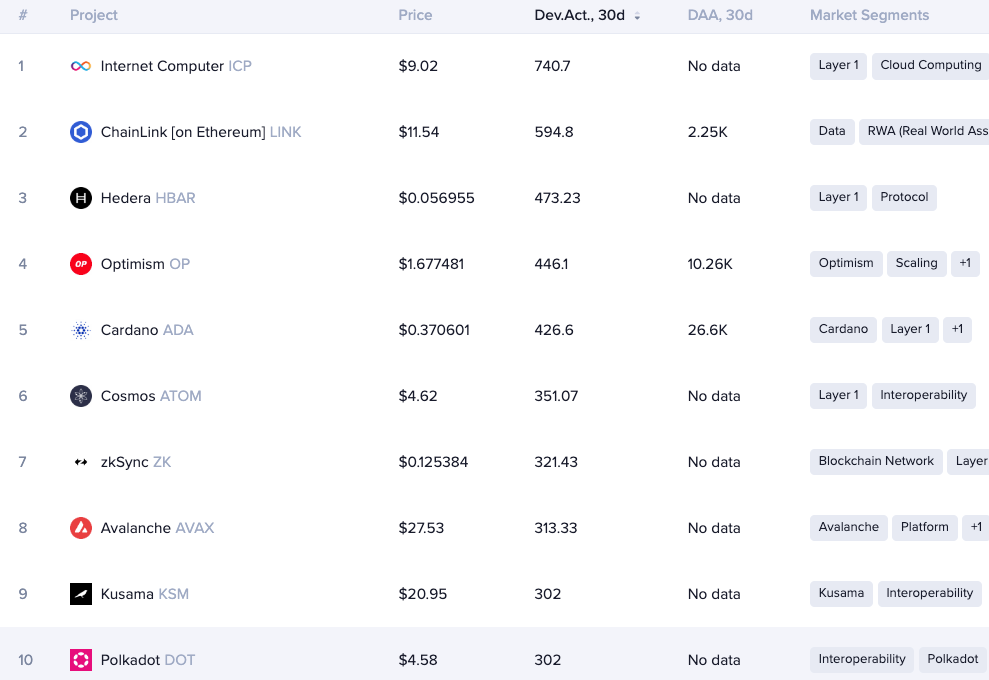
Task: Click the Cardano segment tag
Action: click(x=843, y=329)
